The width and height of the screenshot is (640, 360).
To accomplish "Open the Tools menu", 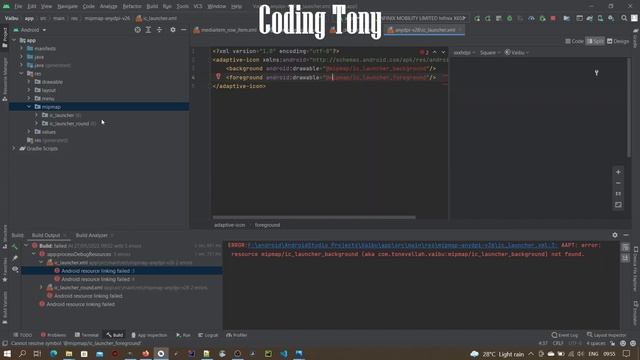I will coord(182,7).
